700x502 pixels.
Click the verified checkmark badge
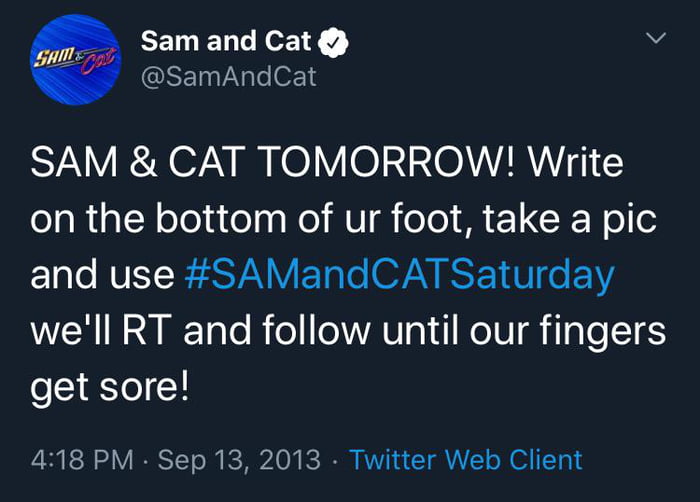[334, 41]
